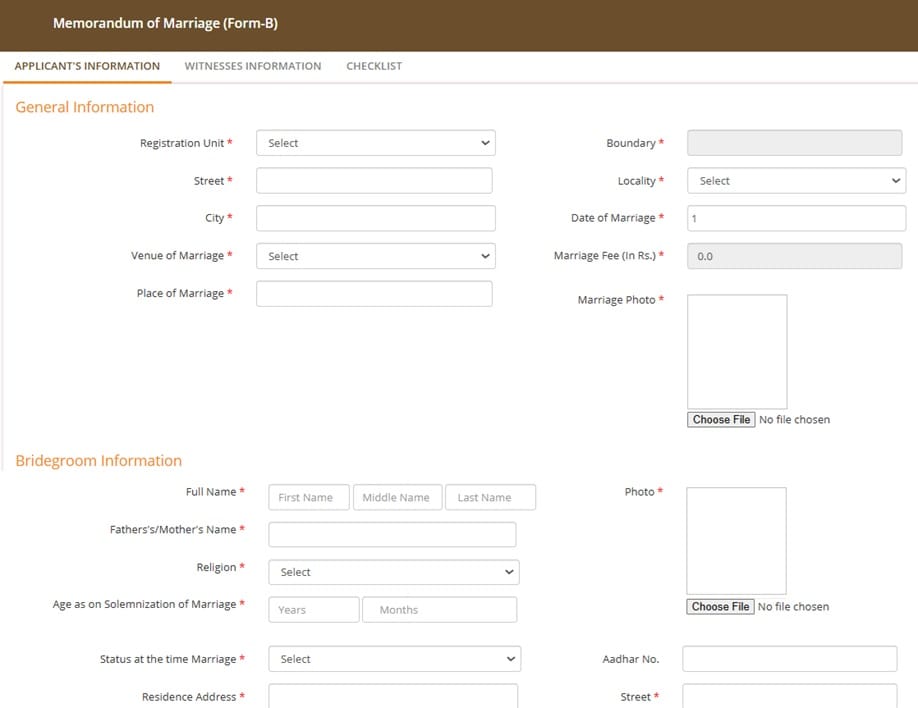Select the City input field

tap(375, 218)
